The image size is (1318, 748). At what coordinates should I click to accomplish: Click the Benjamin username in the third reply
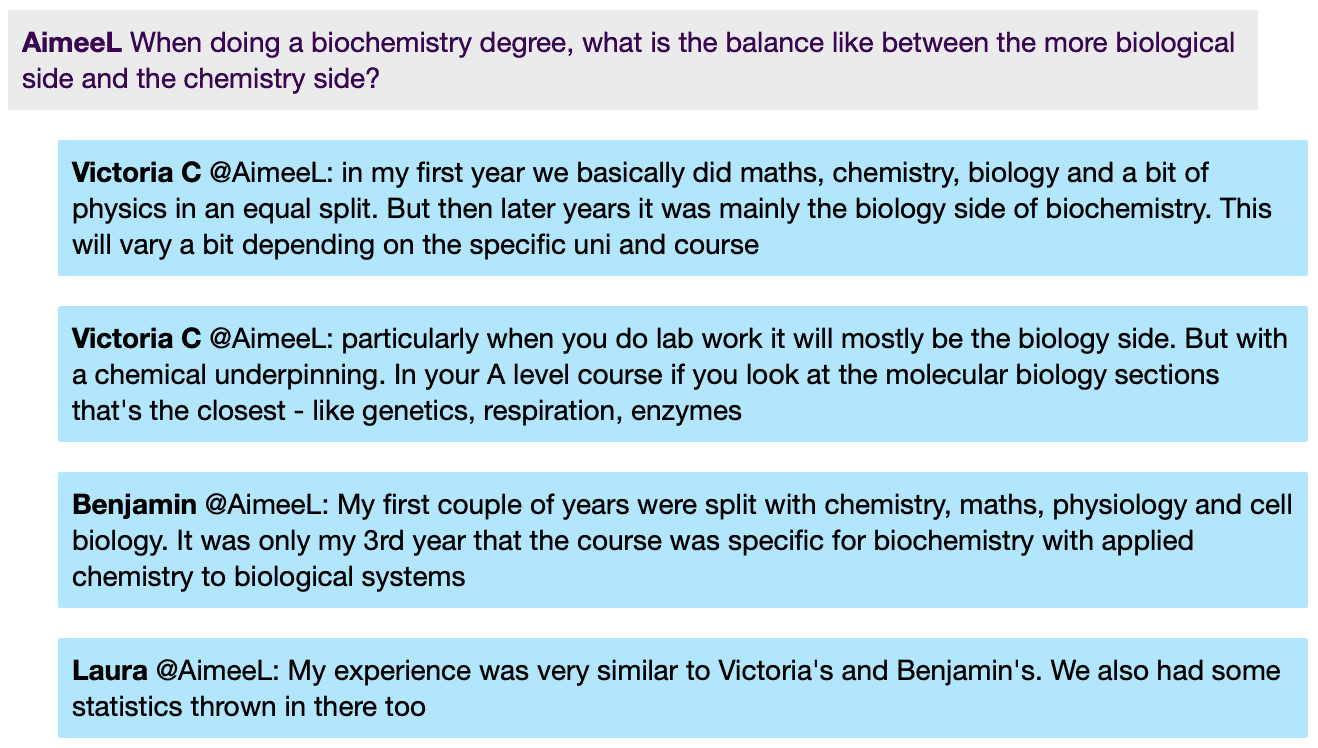click(x=134, y=505)
